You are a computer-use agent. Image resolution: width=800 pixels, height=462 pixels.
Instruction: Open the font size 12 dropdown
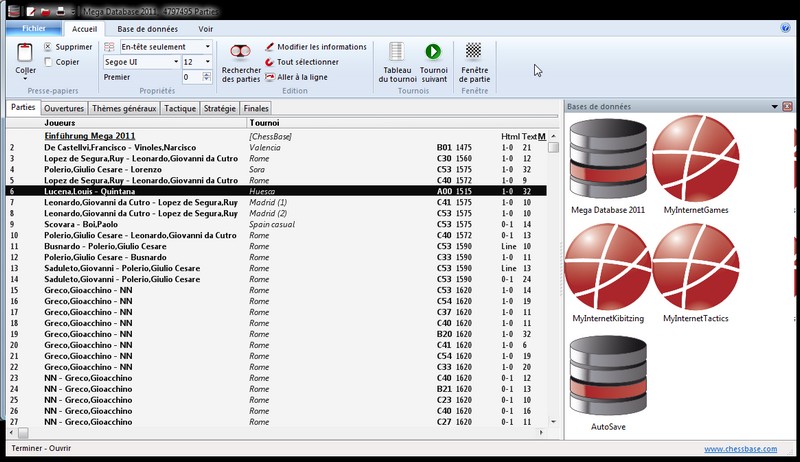point(206,62)
